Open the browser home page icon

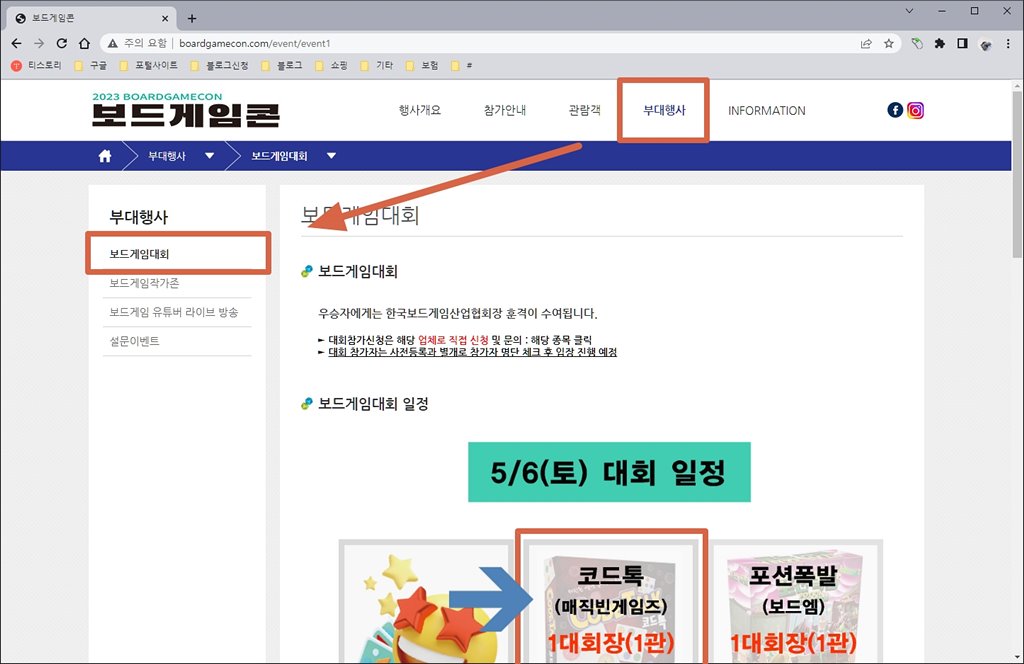pyautogui.click(x=84, y=43)
